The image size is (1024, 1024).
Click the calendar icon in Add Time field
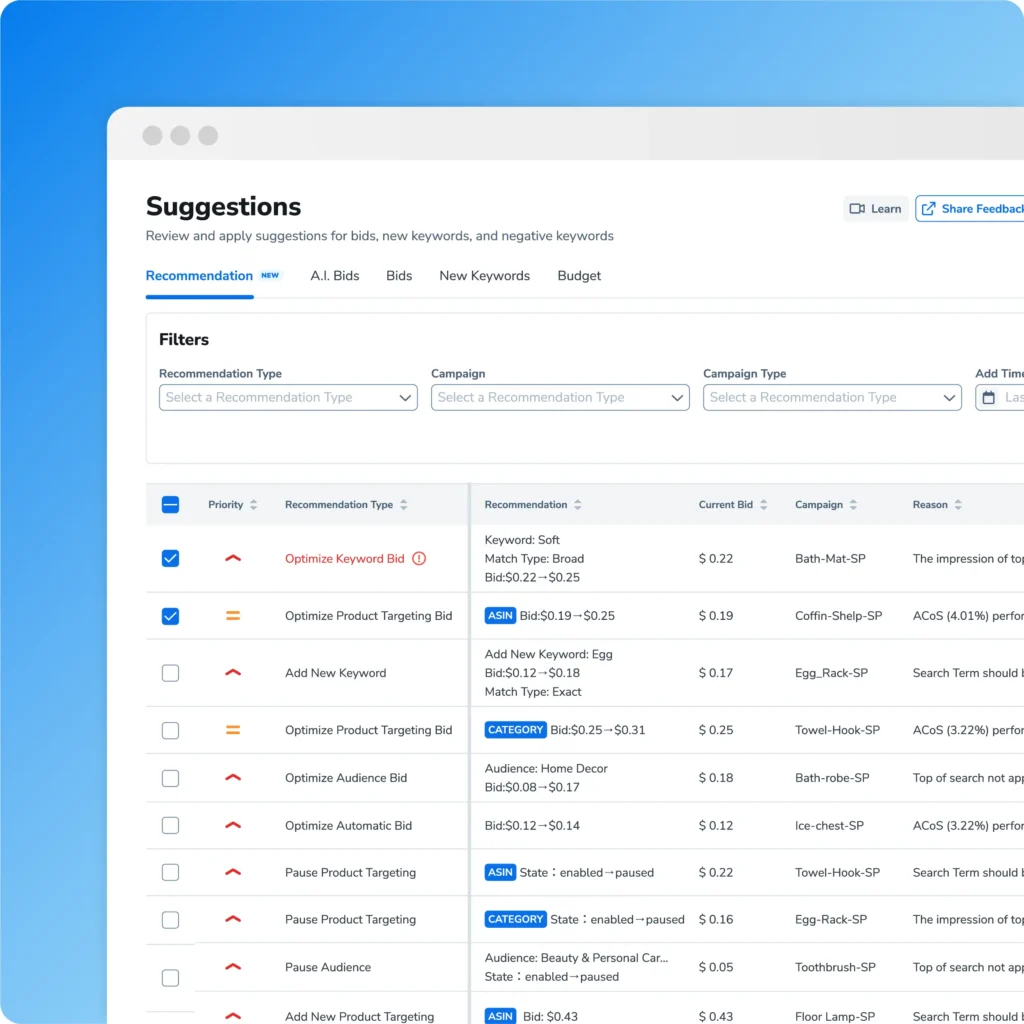(x=989, y=398)
